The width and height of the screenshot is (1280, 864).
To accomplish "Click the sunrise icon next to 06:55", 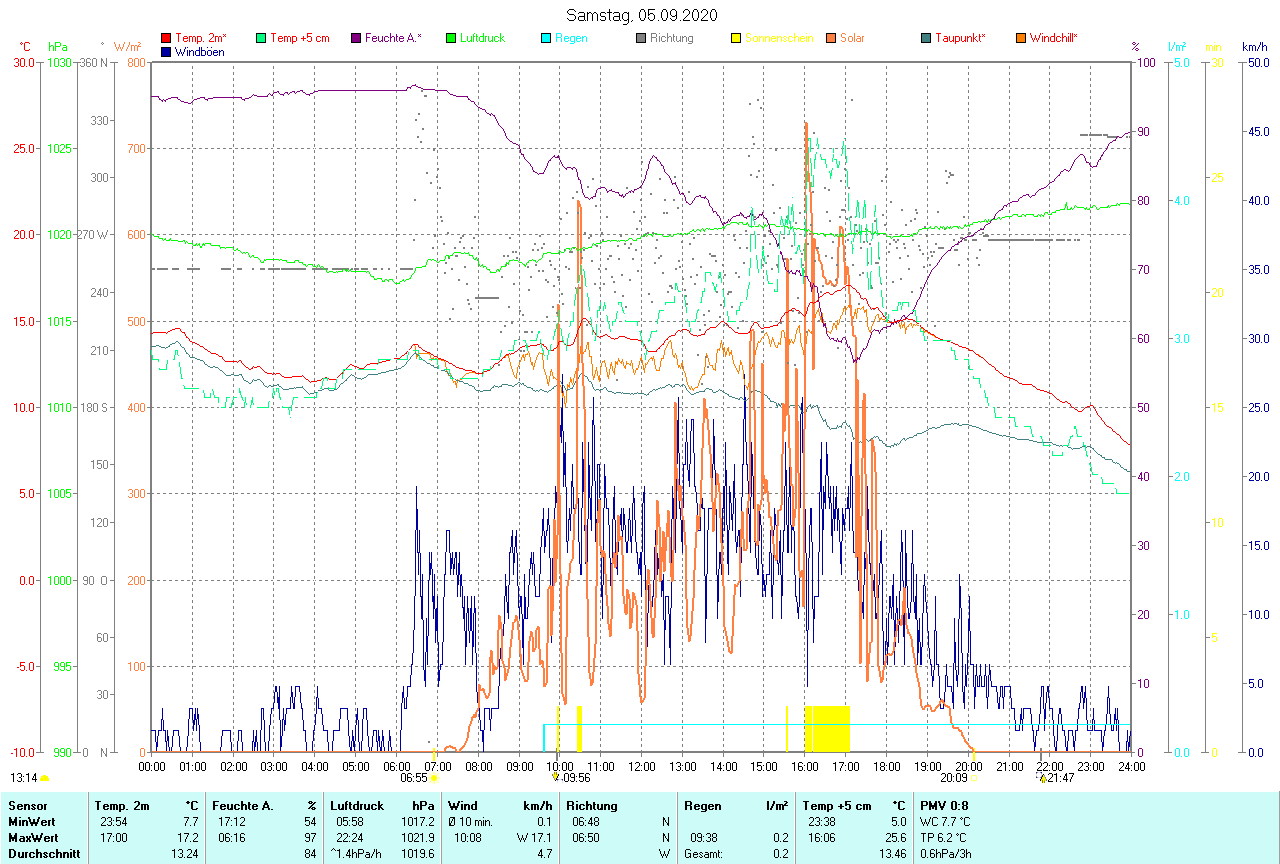I will click(x=434, y=777).
